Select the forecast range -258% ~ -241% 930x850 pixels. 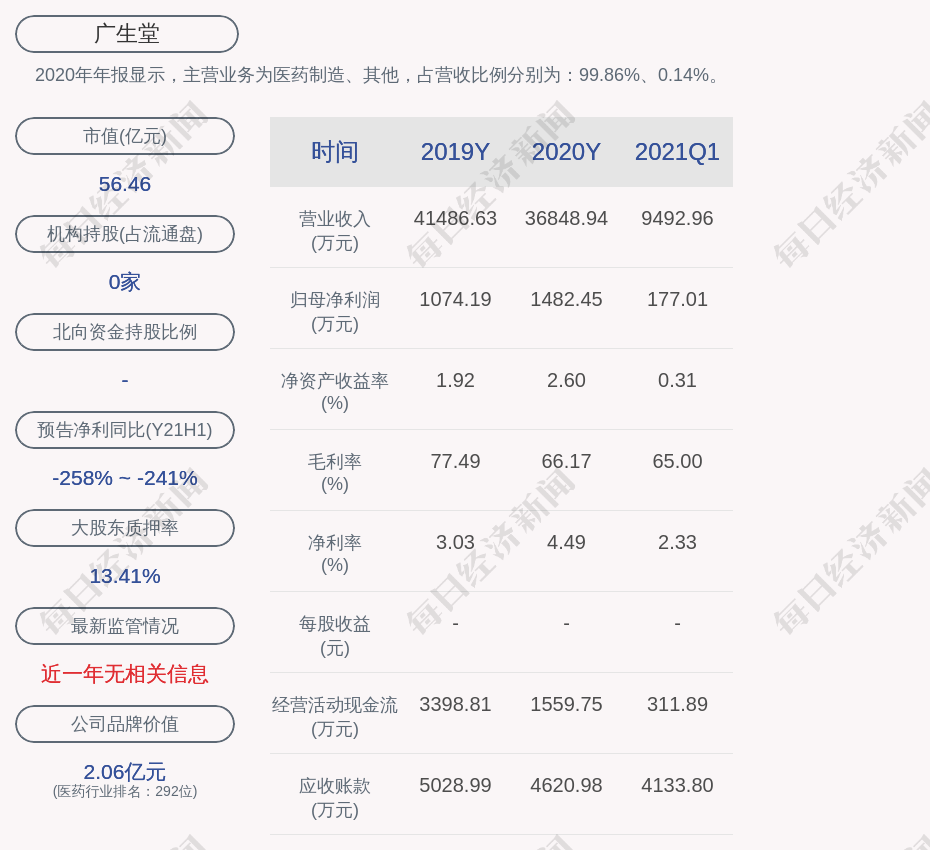(x=125, y=477)
